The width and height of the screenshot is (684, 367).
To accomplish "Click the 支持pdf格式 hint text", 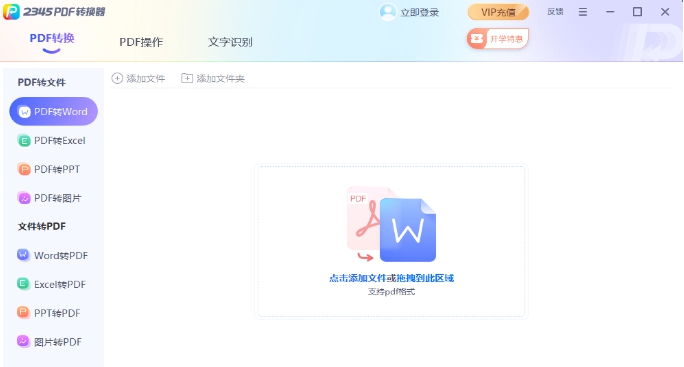I will point(391,292).
